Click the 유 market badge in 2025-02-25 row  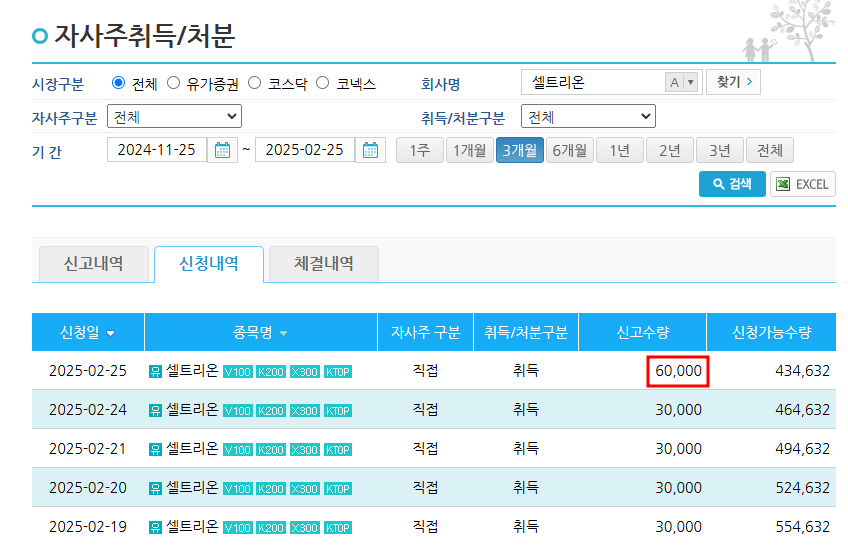(x=155, y=371)
